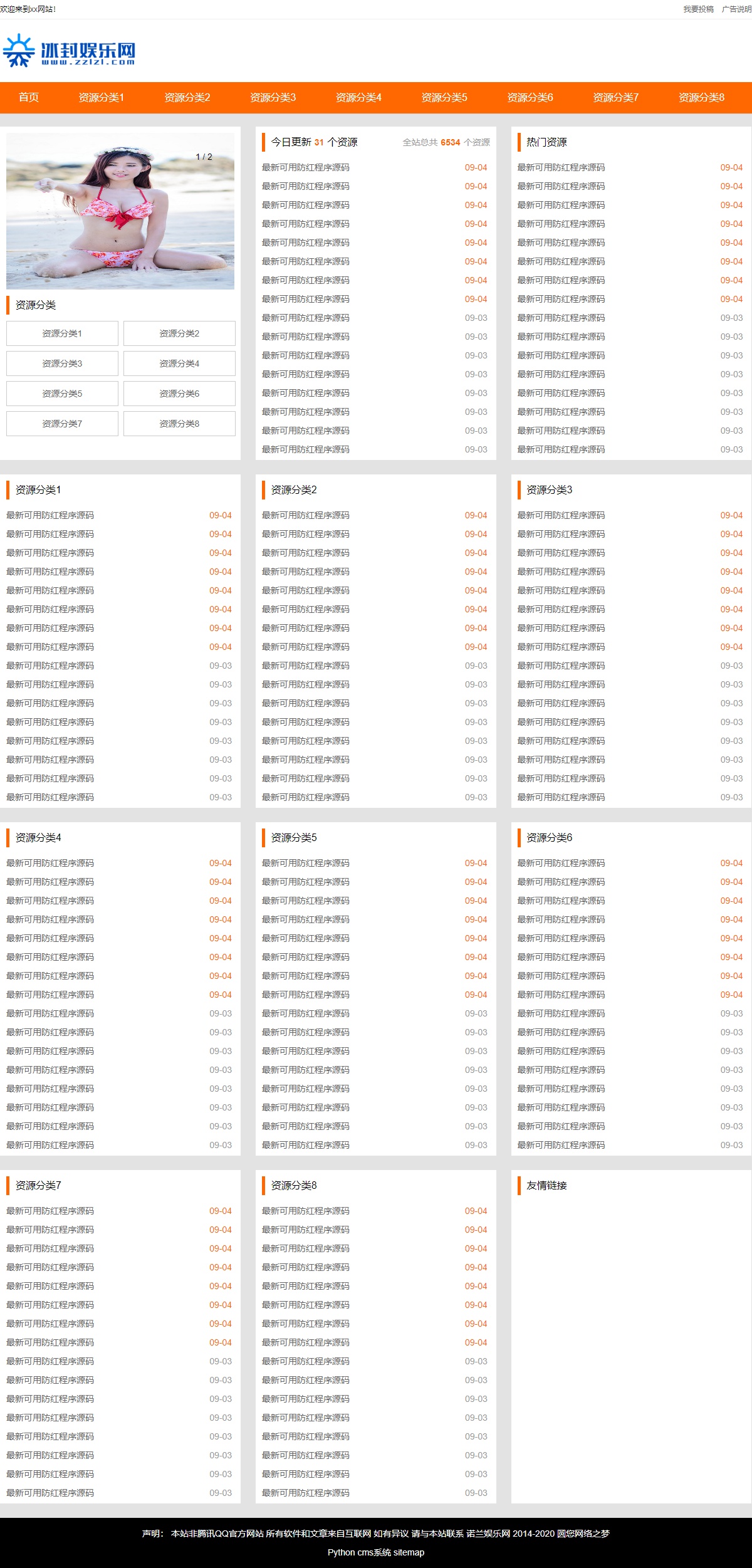Click the 诺兰娱乐网 footer link
Image resolution: width=752 pixels, height=1568 pixels.
(488, 1534)
